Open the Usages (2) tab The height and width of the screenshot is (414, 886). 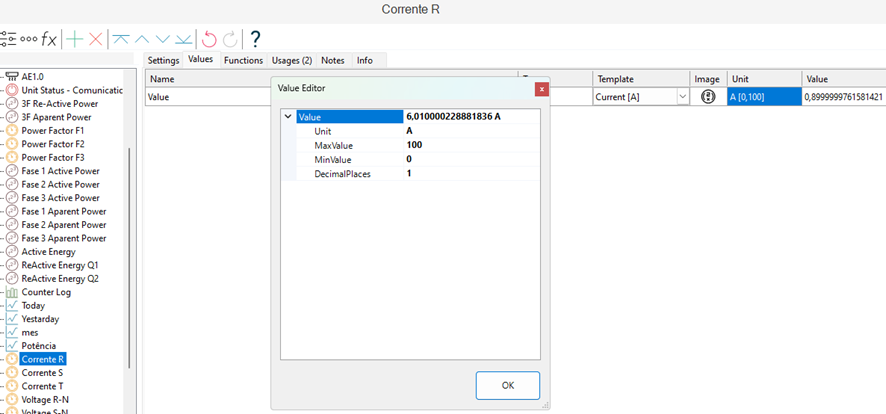[x=292, y=61]
